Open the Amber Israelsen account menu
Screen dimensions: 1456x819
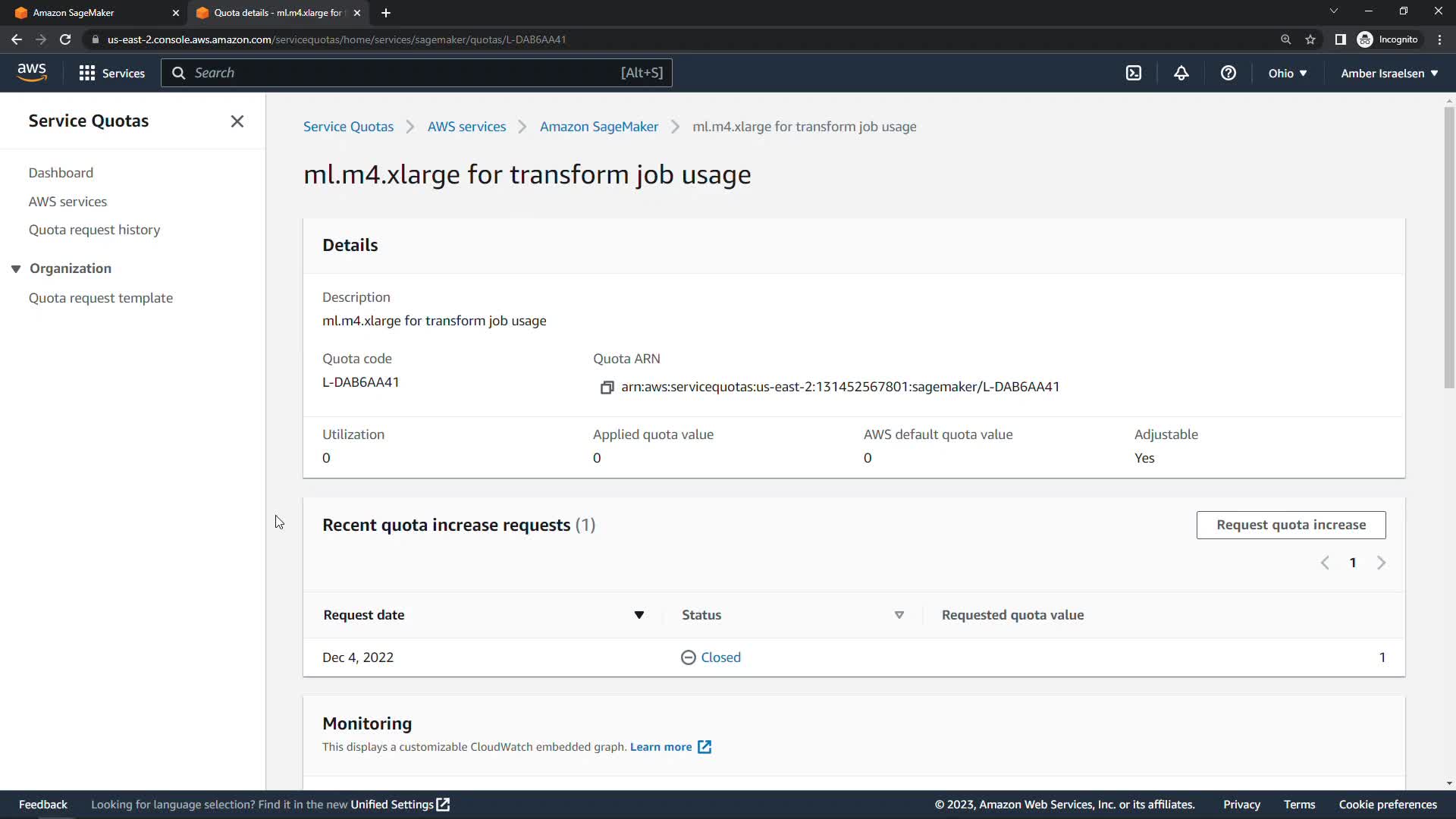(x=1389, y=73)
